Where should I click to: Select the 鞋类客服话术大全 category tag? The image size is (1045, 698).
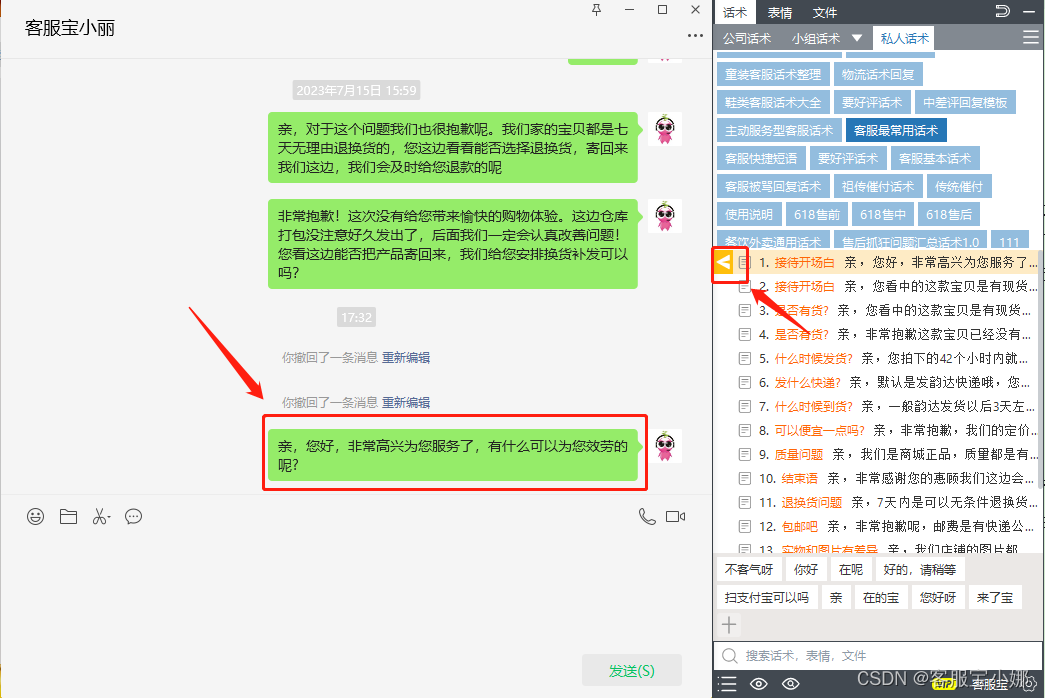(772, 103)
